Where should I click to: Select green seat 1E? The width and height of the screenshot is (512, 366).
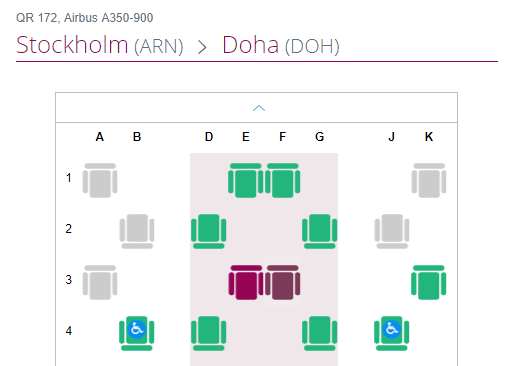click(x=246, y=180)
